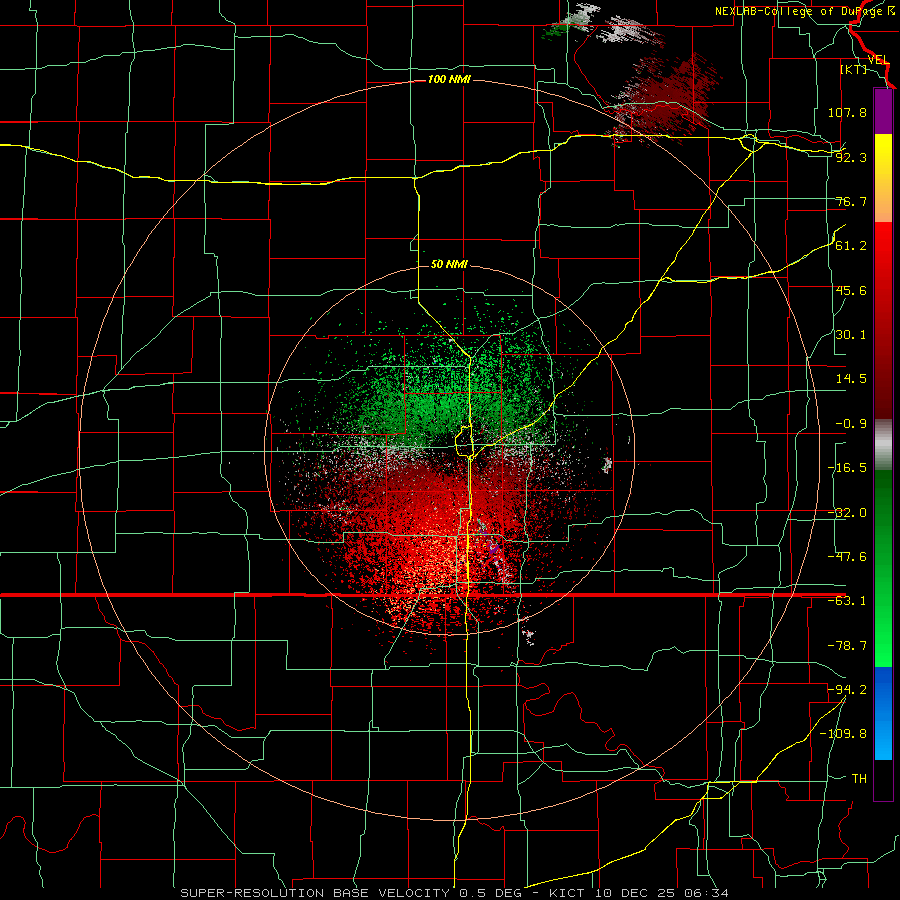900x900 pixels.
Task: Click the 76.7 velocity scale value
Action: point(851,201)
